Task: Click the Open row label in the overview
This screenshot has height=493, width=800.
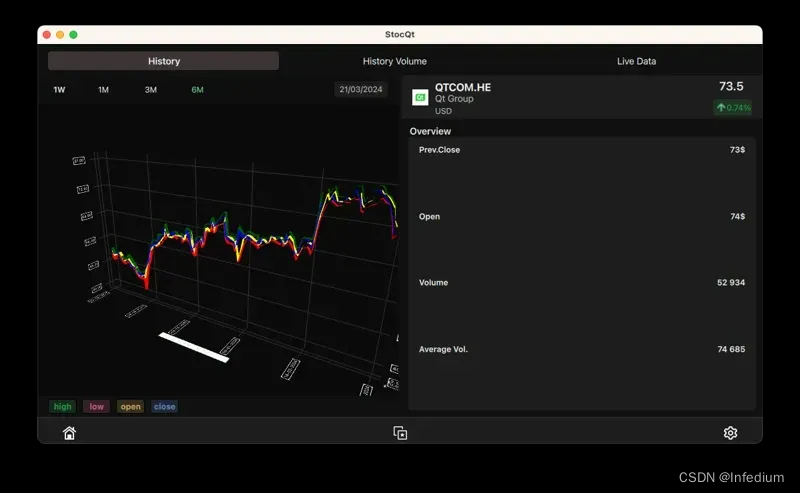Action: [429, 216]
